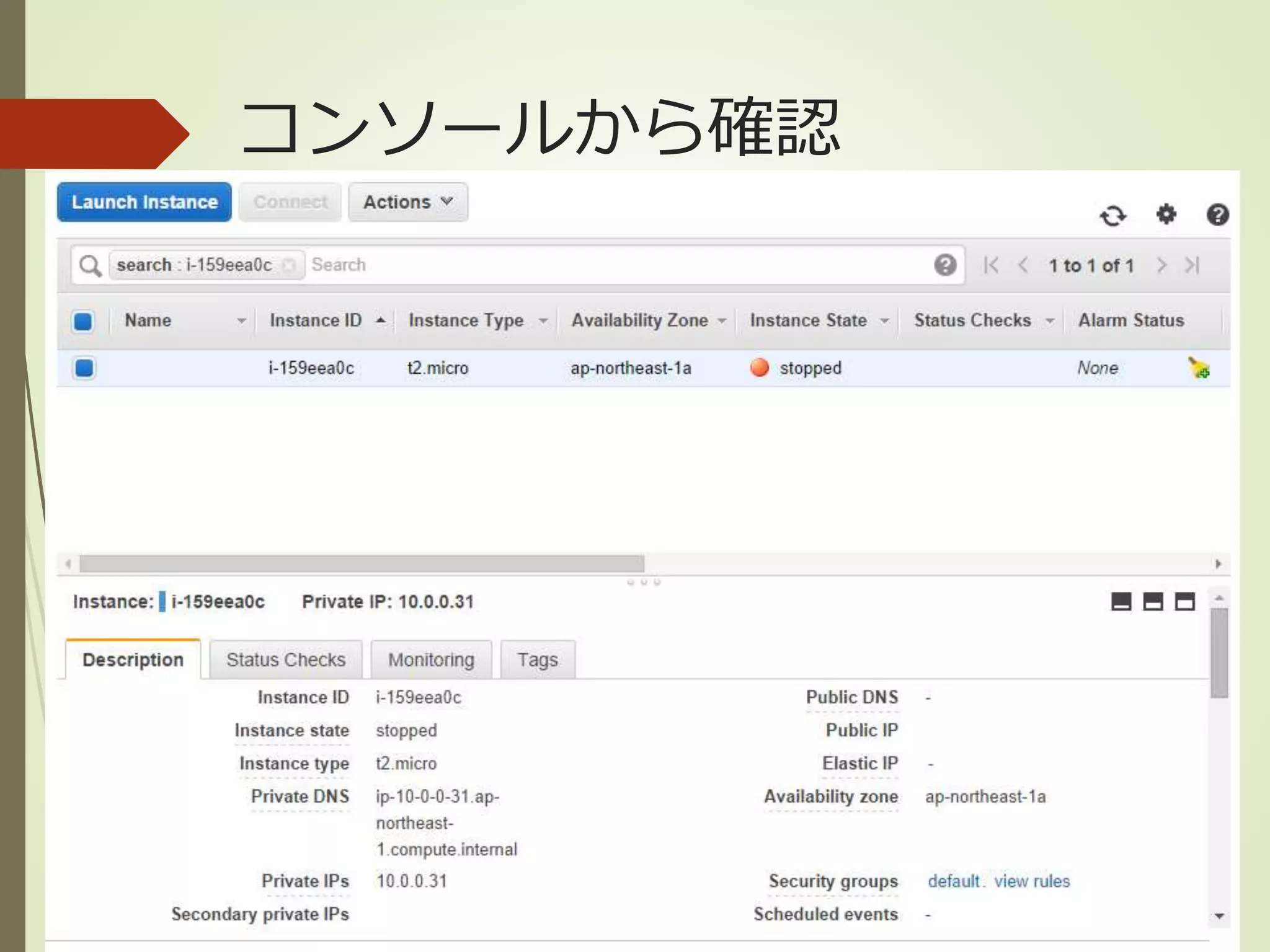Click the horizontal table scrollbar
Screen dimensions: 1270x952
[x=362, y=564]
